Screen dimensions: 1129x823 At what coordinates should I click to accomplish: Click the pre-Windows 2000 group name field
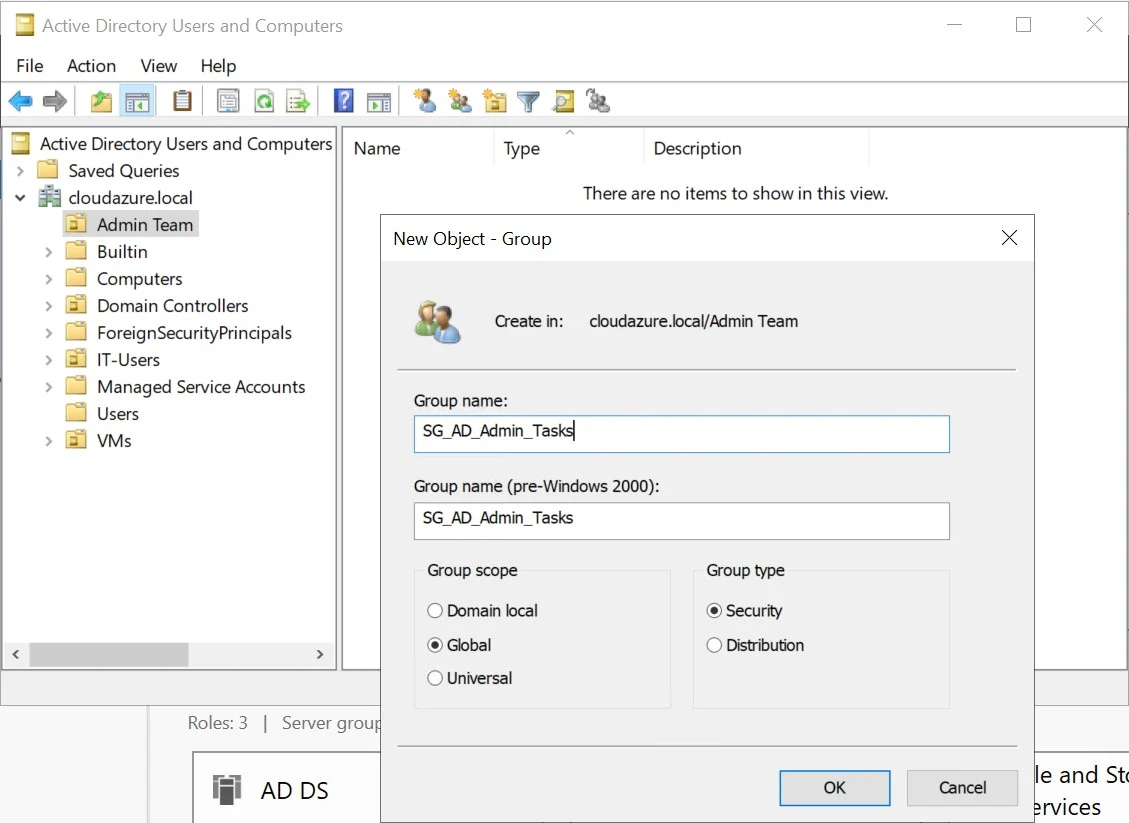(x=681, y=521)
